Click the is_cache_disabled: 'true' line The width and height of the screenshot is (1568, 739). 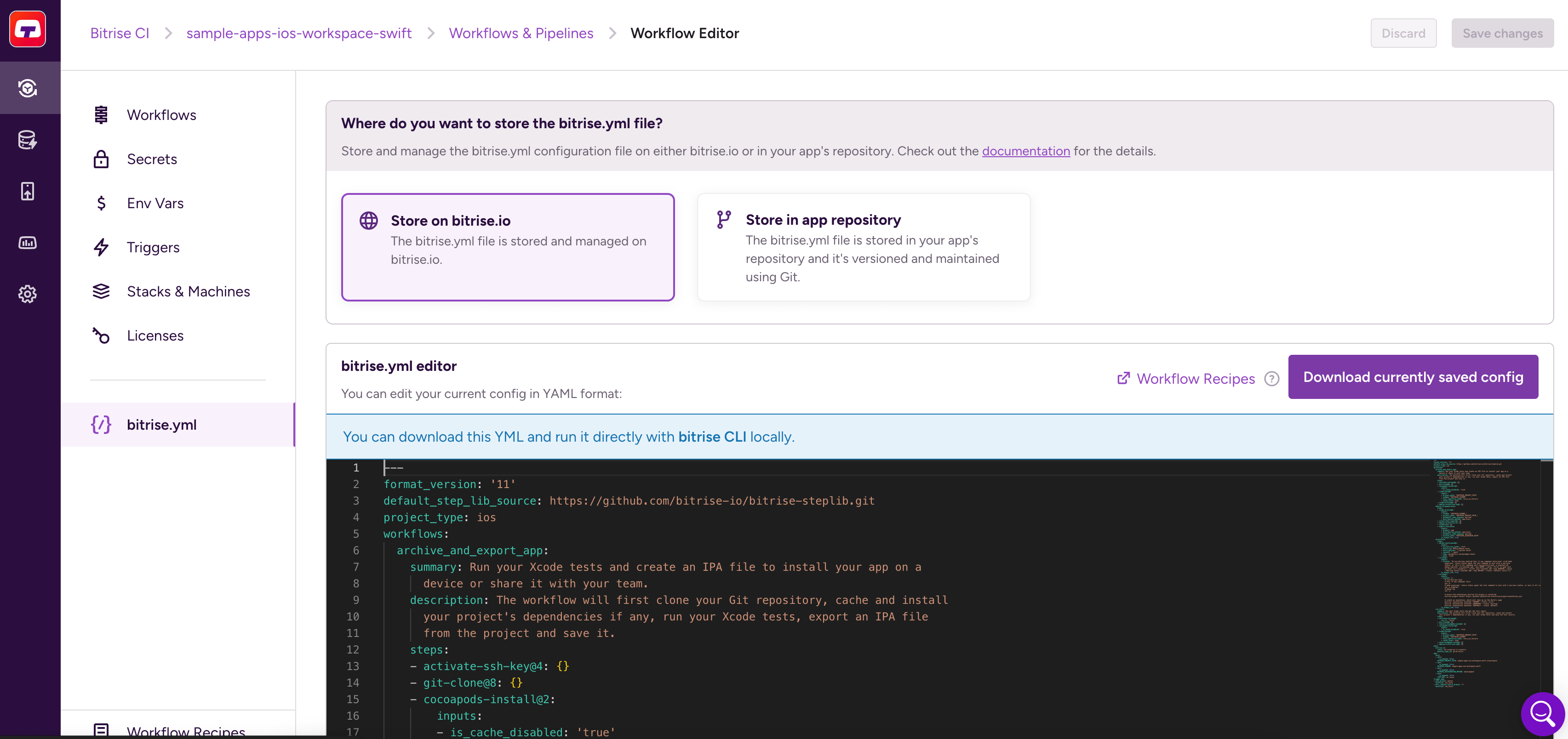[526, 732]
